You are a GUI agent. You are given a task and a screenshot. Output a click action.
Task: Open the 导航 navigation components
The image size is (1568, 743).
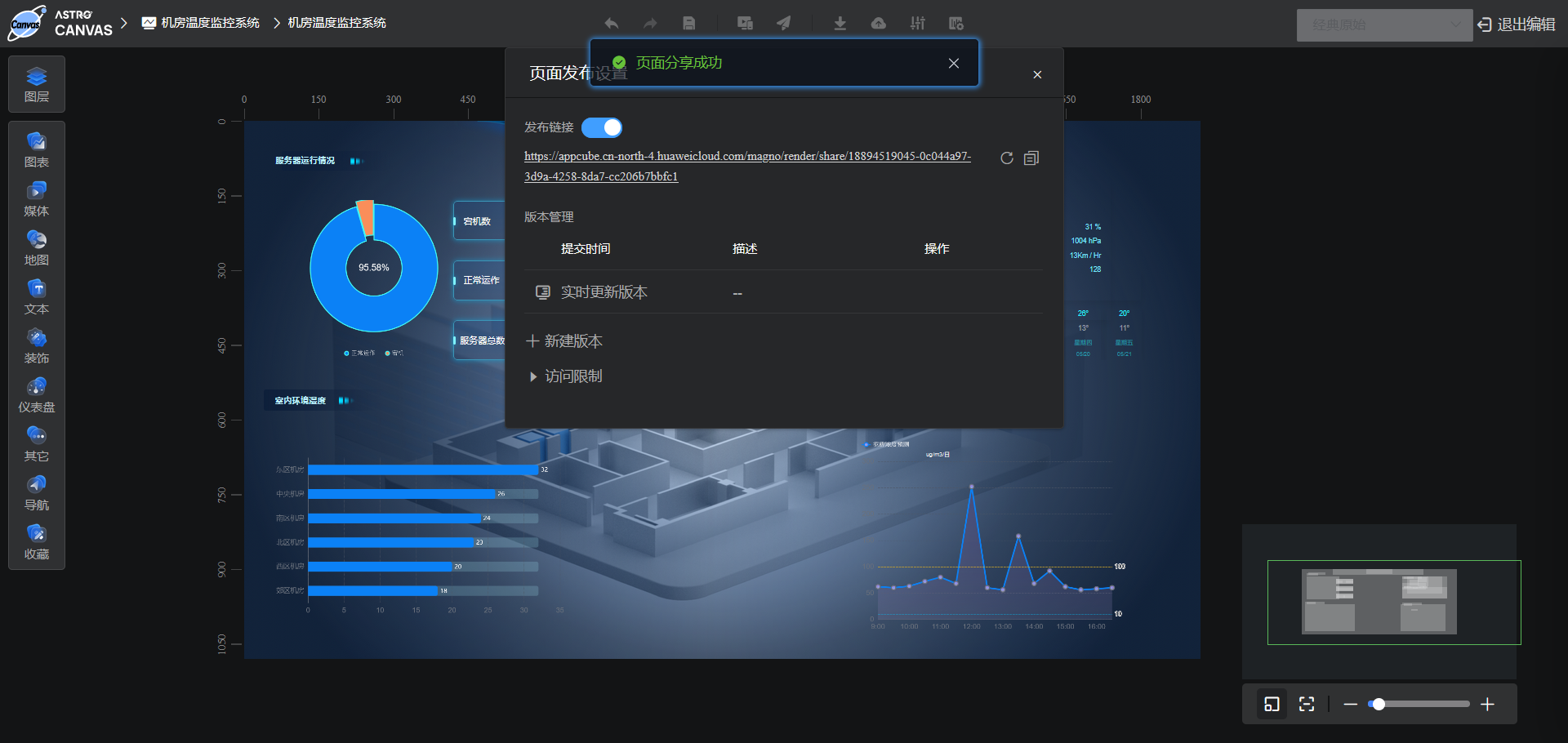tap(37, 493)
